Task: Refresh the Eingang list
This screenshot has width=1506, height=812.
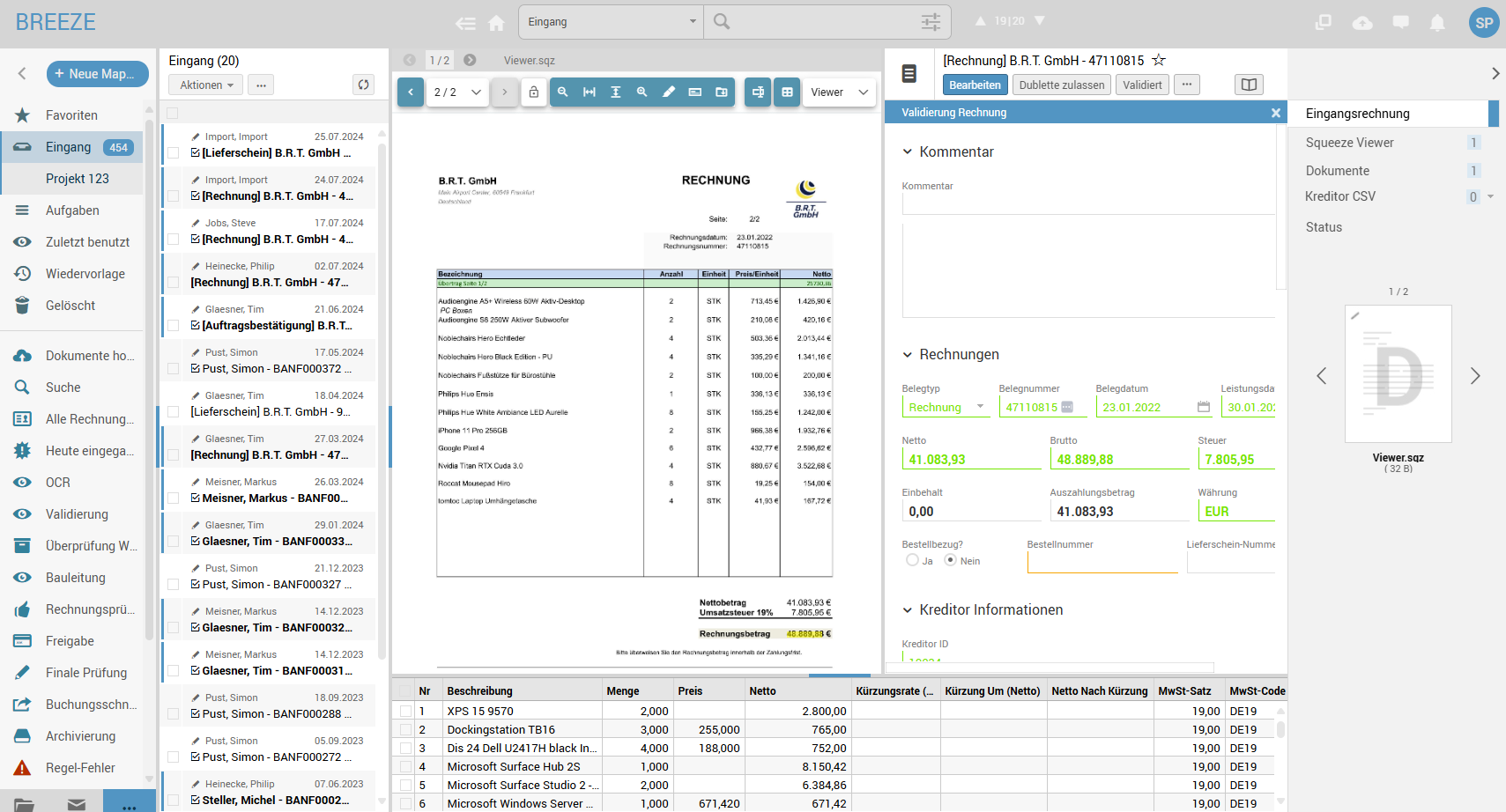Action: click(x=364, y=85)
